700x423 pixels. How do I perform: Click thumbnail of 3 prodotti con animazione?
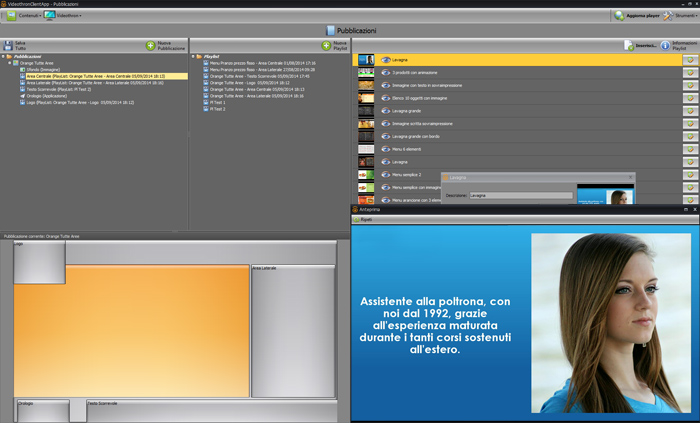click(366, 74)
